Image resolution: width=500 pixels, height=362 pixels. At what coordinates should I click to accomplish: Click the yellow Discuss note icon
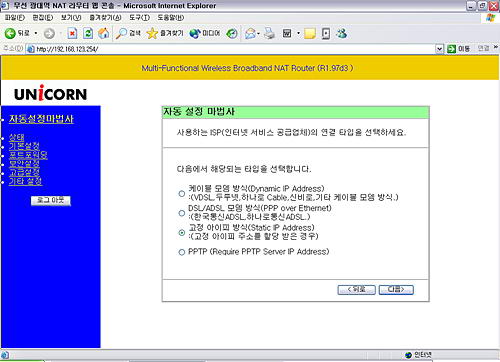pyautogui.click(x=310, y=33)
